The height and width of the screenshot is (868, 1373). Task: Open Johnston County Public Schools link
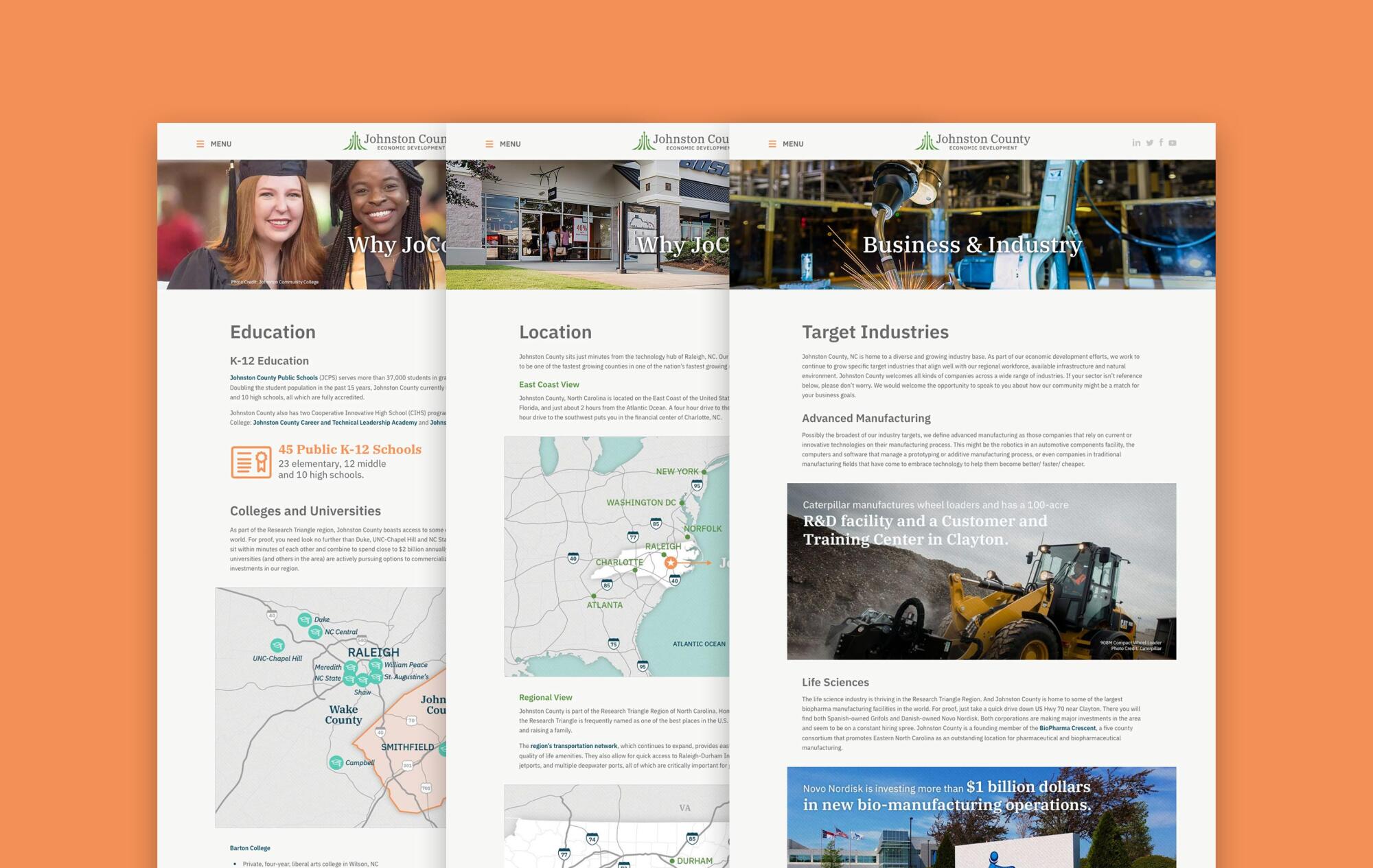[273, 378]
